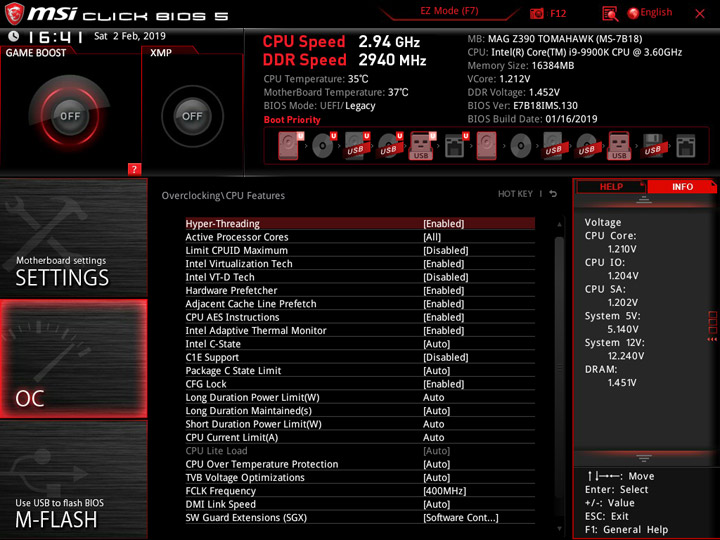Toggle Adjacent Cache Line Prefetch setting
The width and height of the screenshot is (720, 540).
360,304
